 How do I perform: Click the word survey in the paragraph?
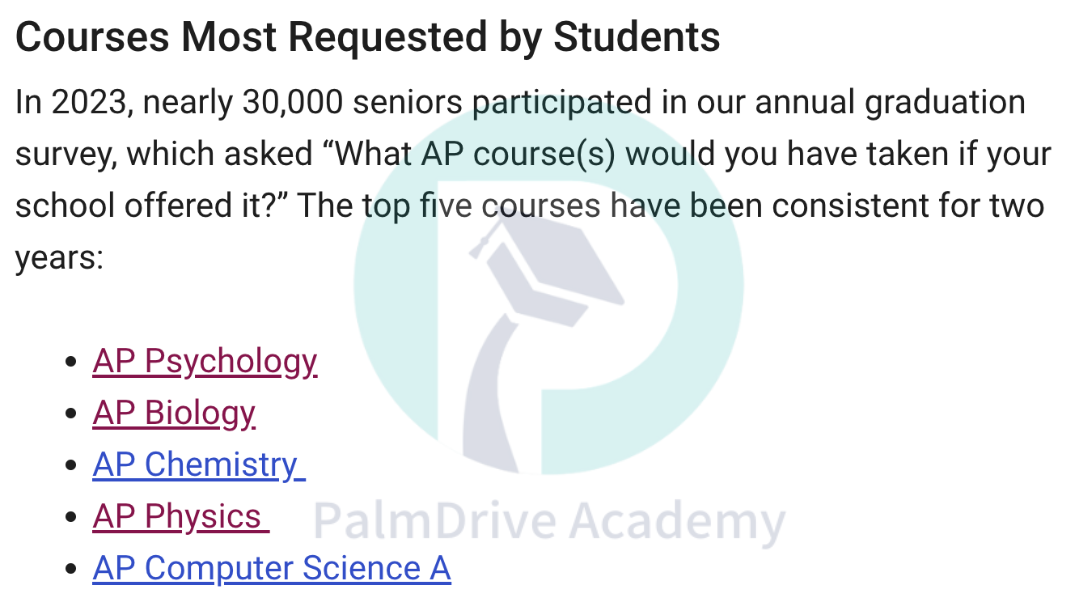pos(66,156)
